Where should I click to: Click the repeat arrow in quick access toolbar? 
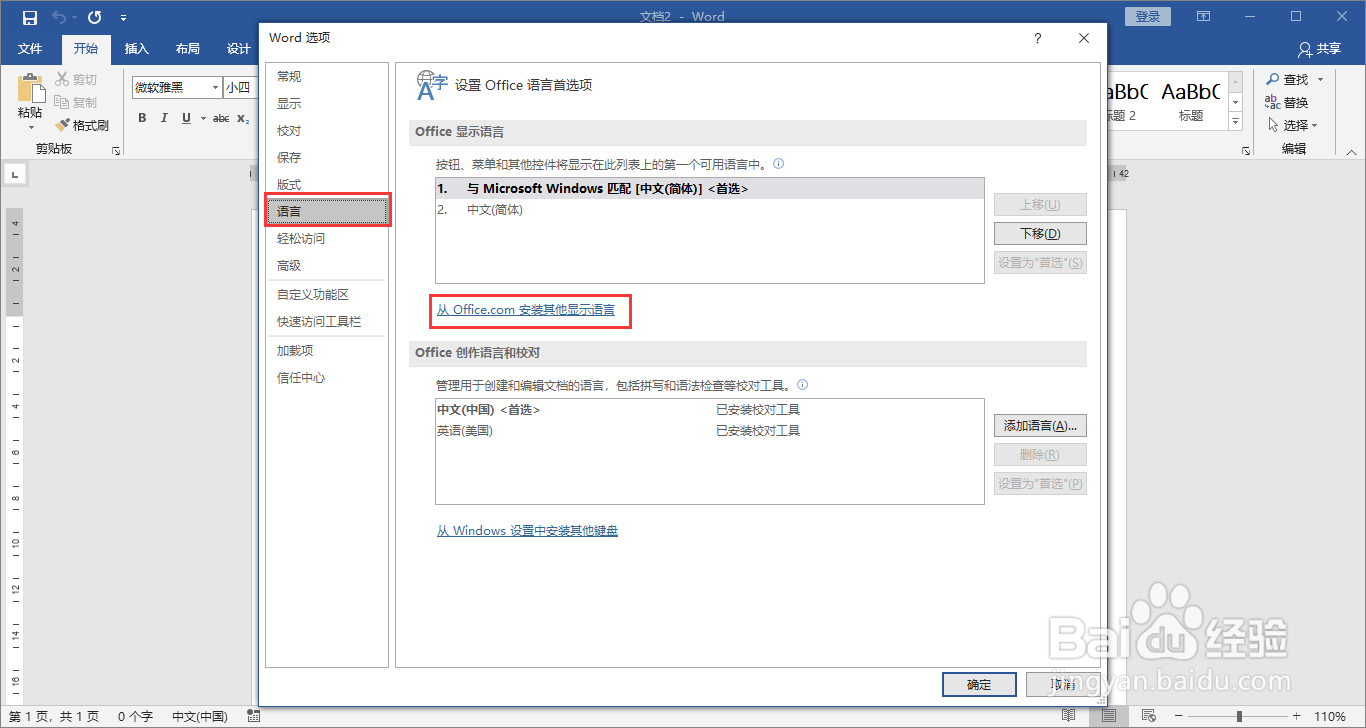pyautogui.click(x=94, y=17)
